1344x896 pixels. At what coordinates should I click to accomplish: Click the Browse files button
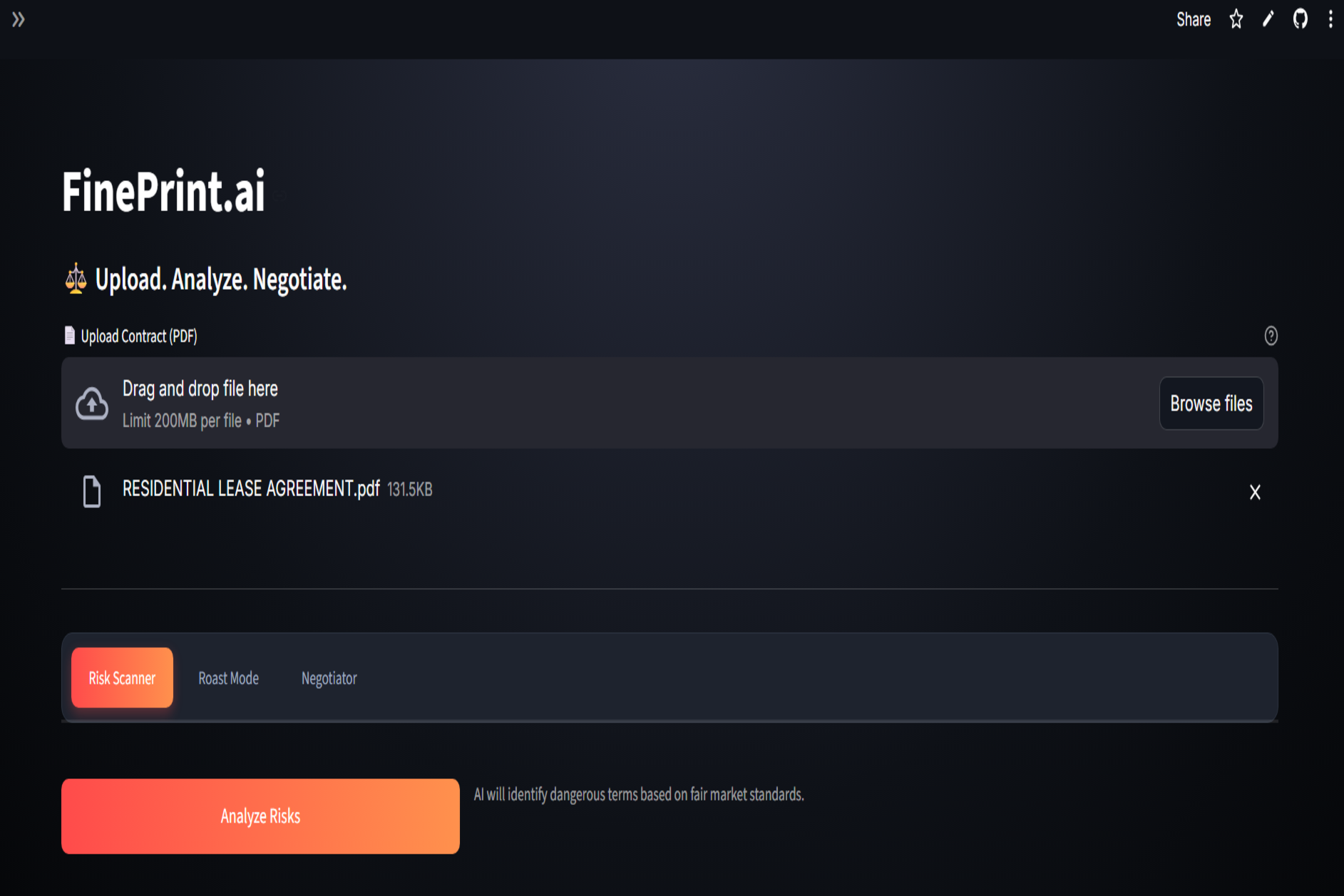click(1211, 403)
